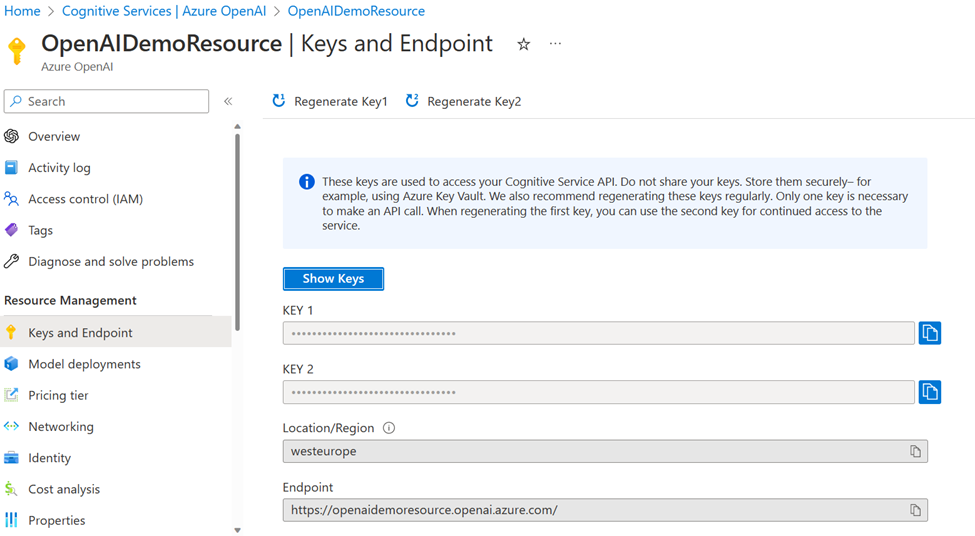Click the Identity briefcase icon

click(x=11, y=458)
